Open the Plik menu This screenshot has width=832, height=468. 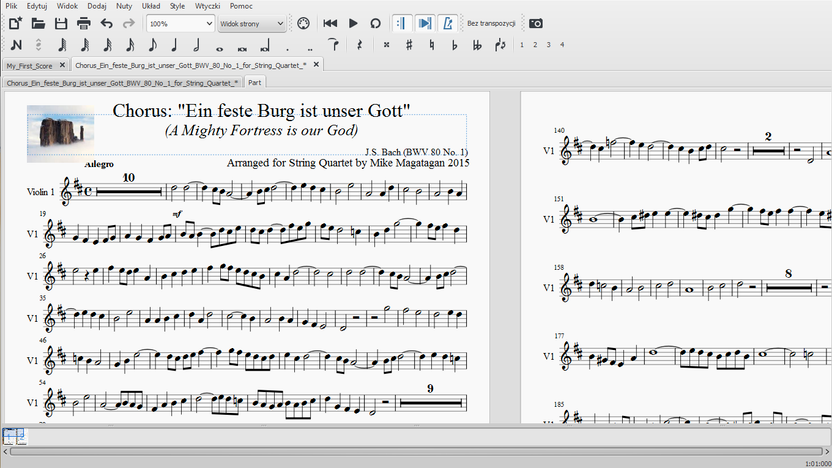coord(11,6)
